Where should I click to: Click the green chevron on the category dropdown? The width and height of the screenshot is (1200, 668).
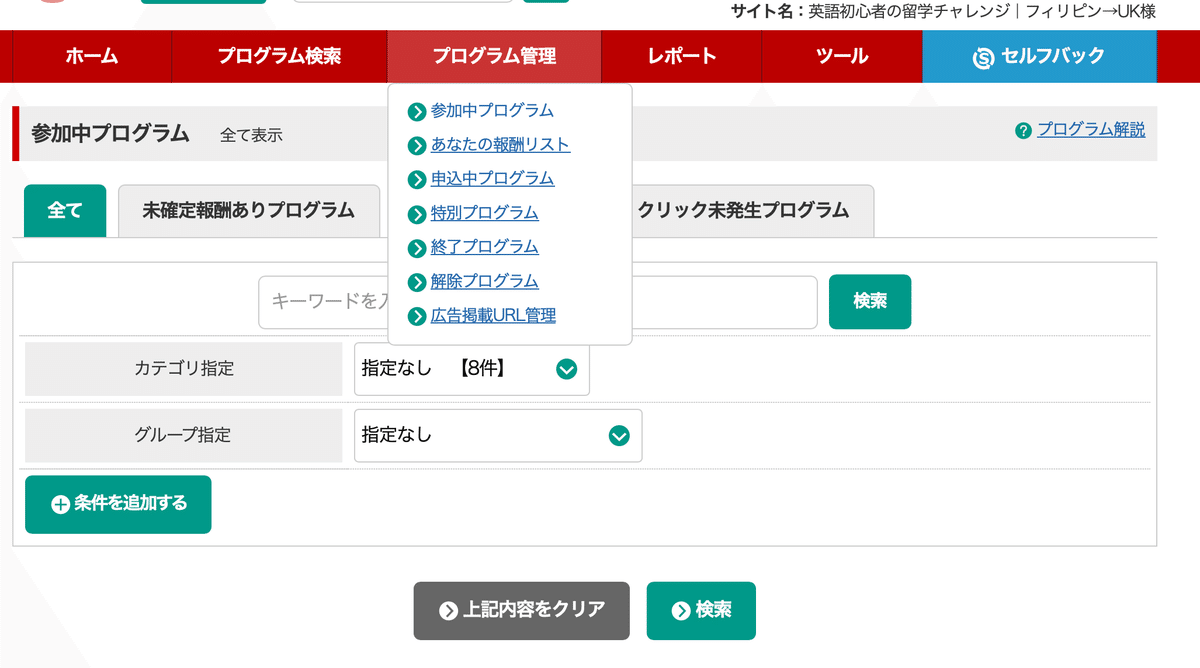click(566, 369)
